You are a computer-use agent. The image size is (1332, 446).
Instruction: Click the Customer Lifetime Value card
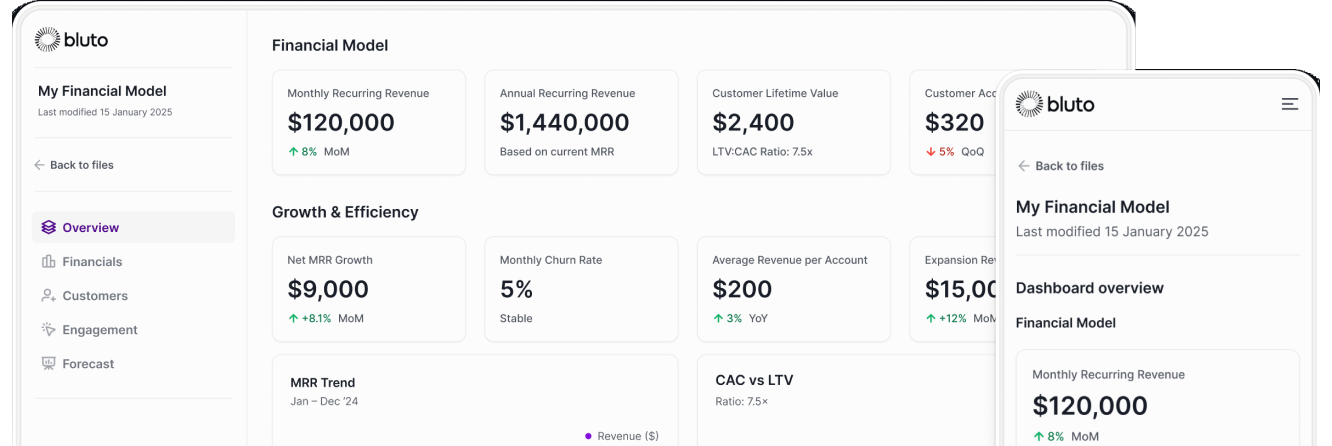pos(793,123)
